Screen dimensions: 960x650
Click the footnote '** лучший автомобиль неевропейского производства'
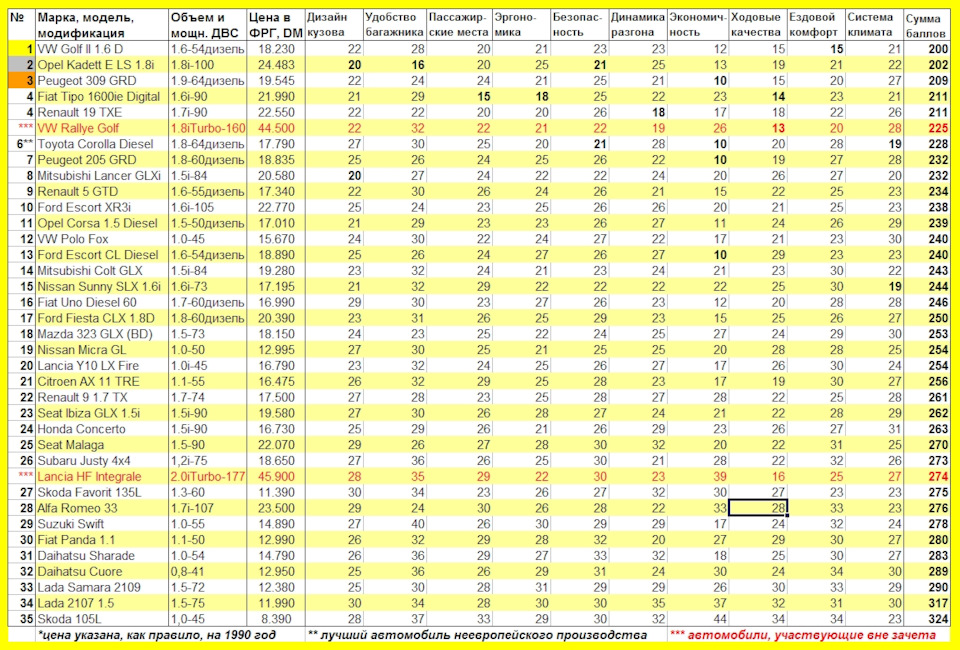click(x=478, y=635)
